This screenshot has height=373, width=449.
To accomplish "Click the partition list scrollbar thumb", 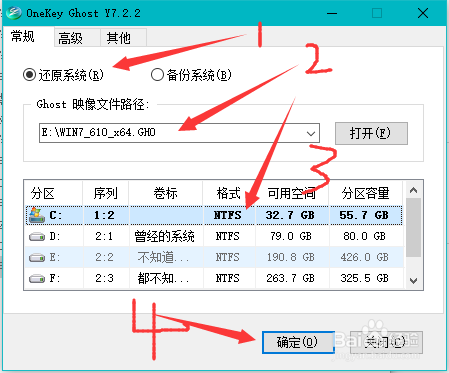I will pos(414,228).
